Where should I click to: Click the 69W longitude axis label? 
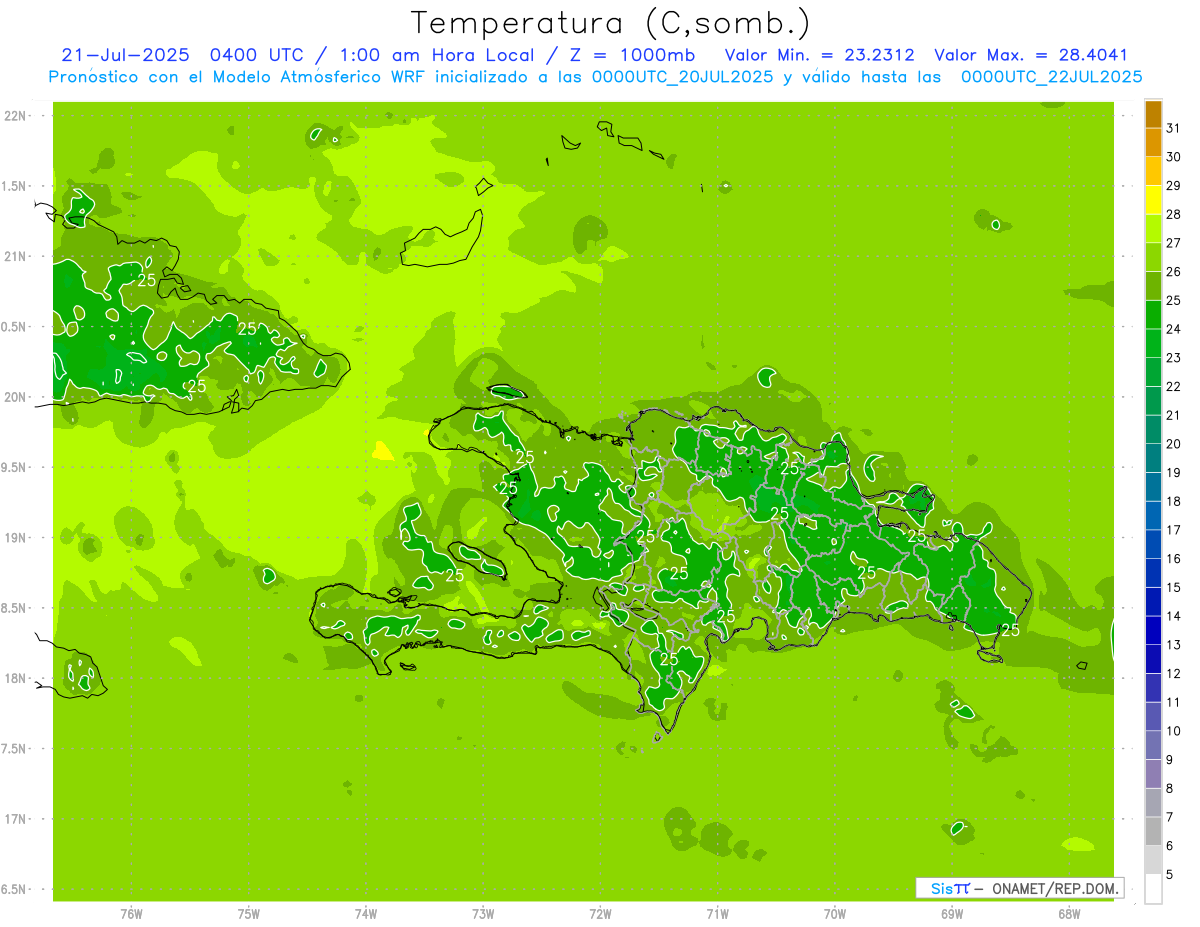[952, 914]
